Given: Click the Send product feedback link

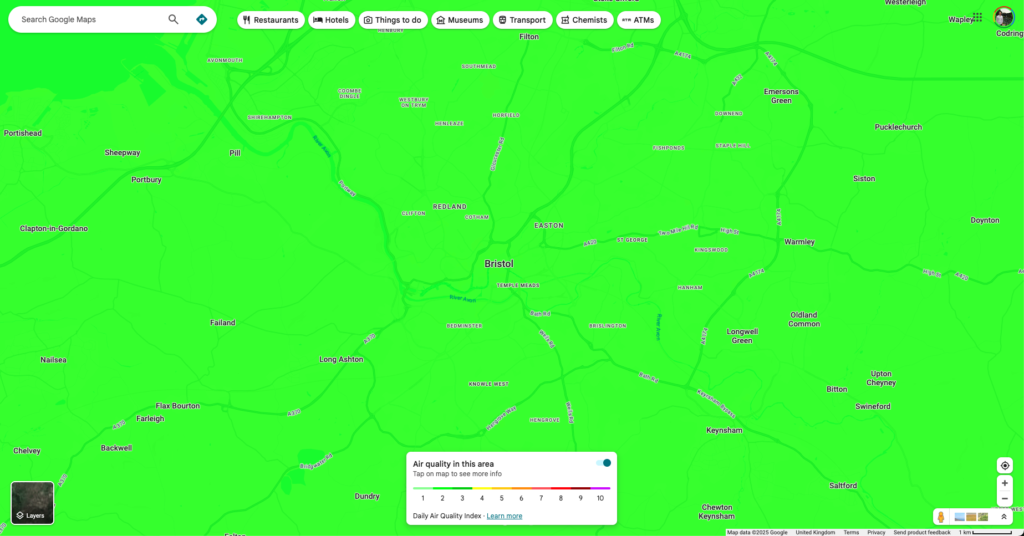Looking at the screenshot, I should [922, 532].
